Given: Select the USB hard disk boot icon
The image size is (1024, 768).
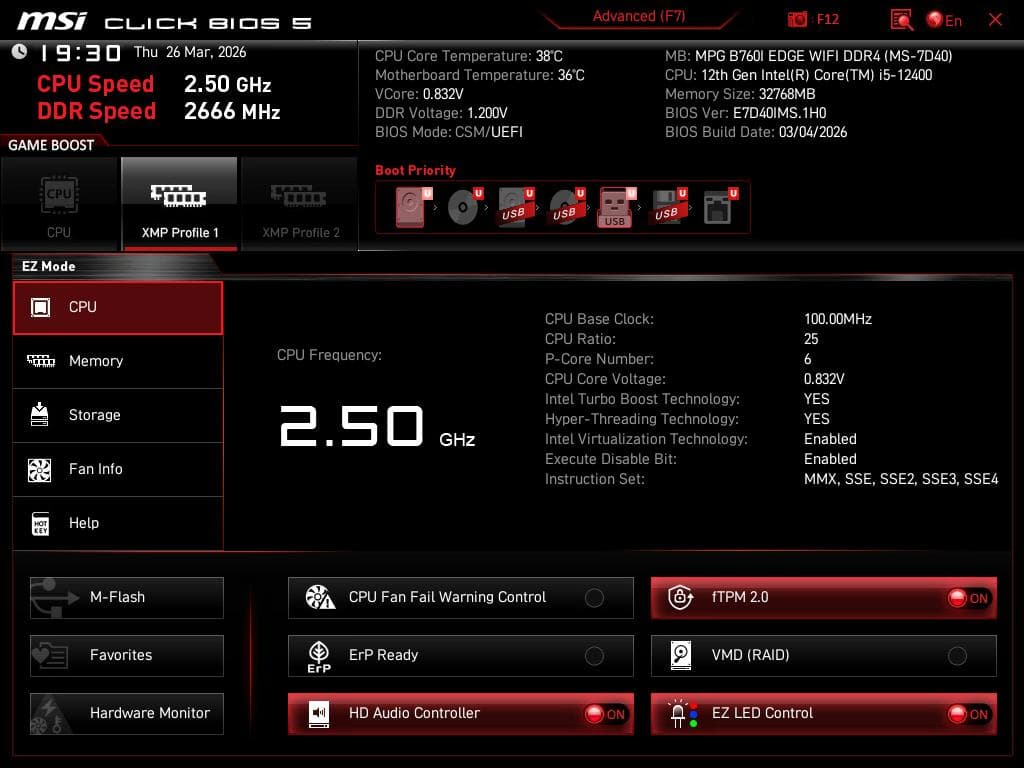Looking at the screenshot, I should tap(515, 207).
